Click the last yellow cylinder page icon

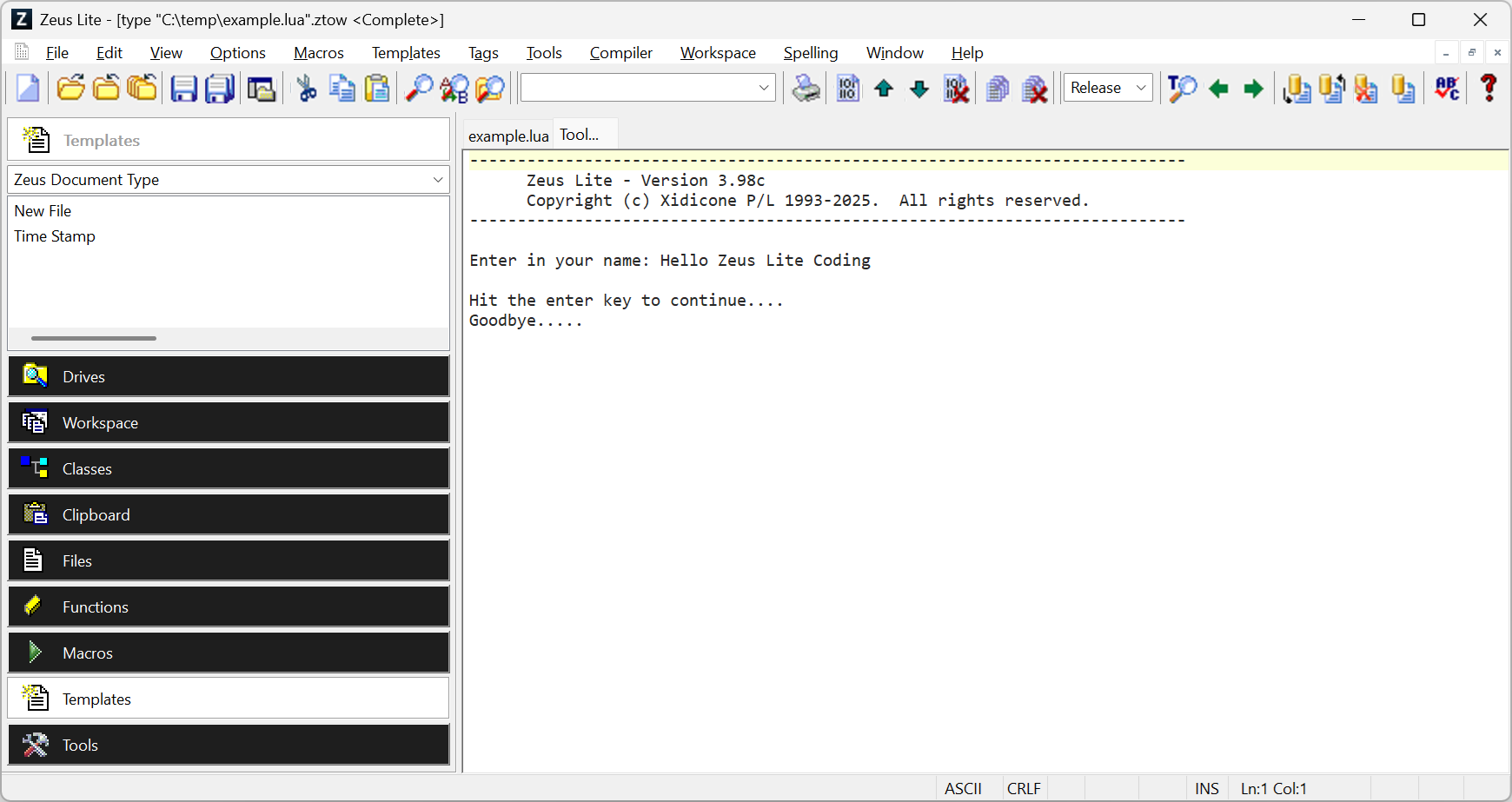[1403, 88]
